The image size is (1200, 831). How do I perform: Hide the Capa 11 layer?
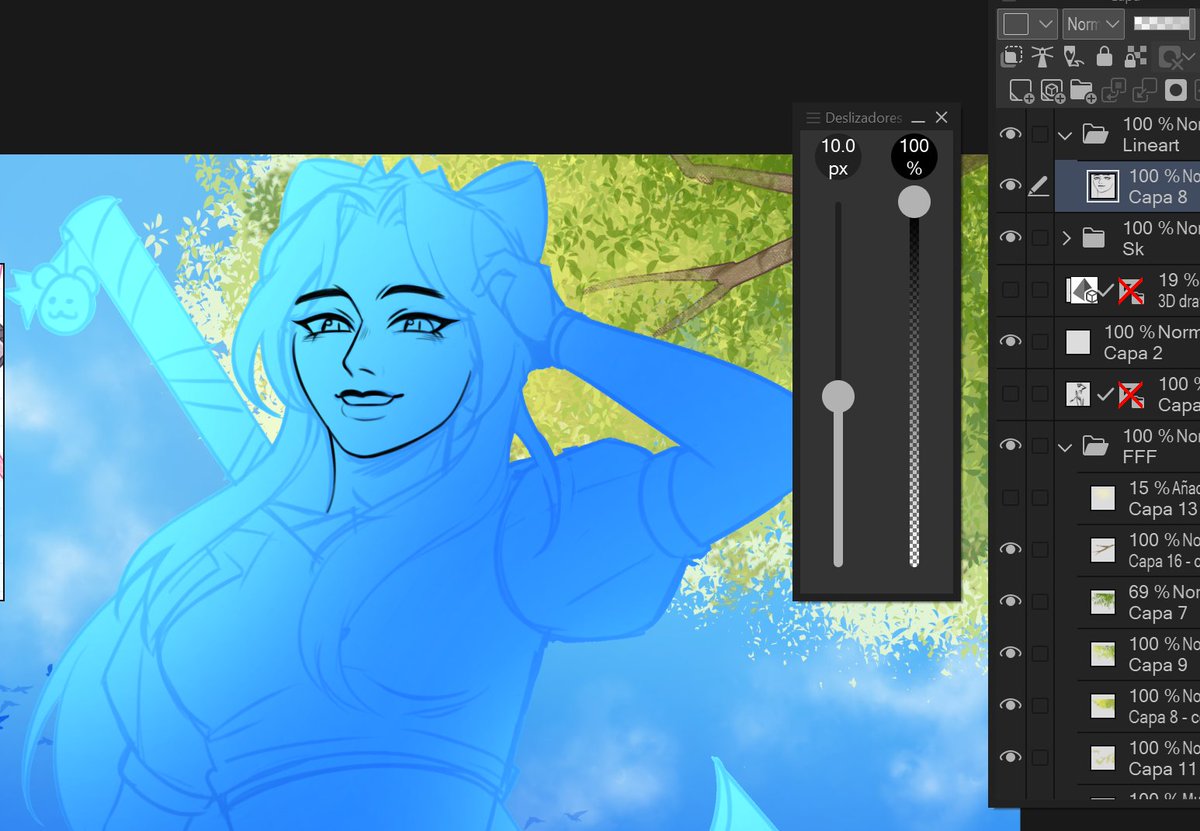click(1010, 757)
